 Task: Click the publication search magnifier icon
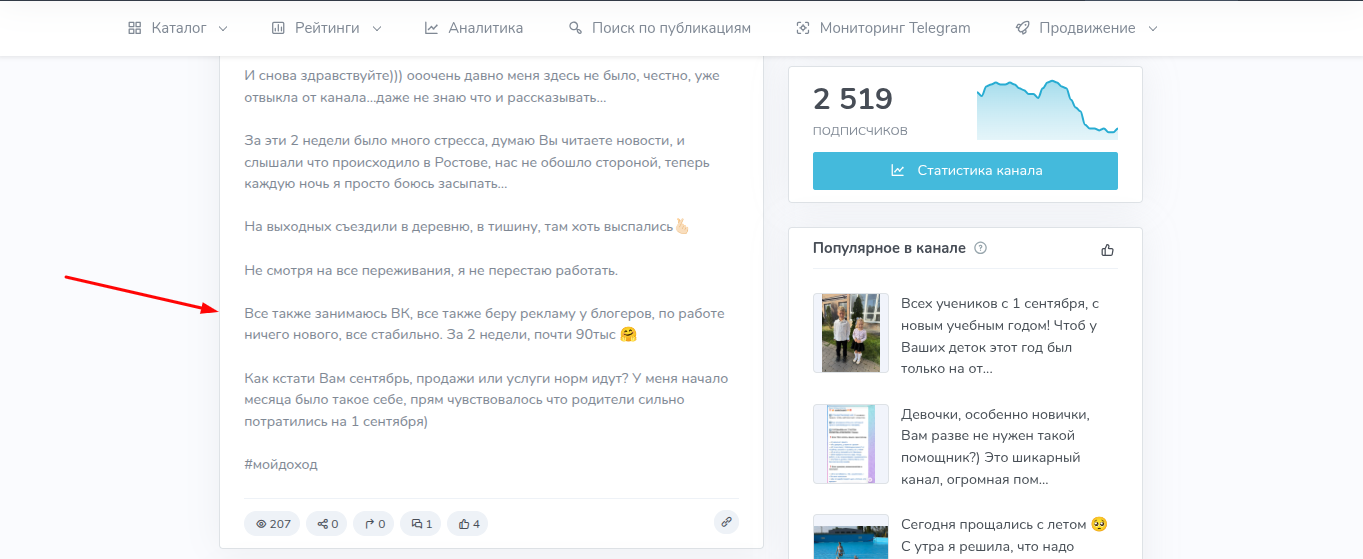[x=575, y=28]
